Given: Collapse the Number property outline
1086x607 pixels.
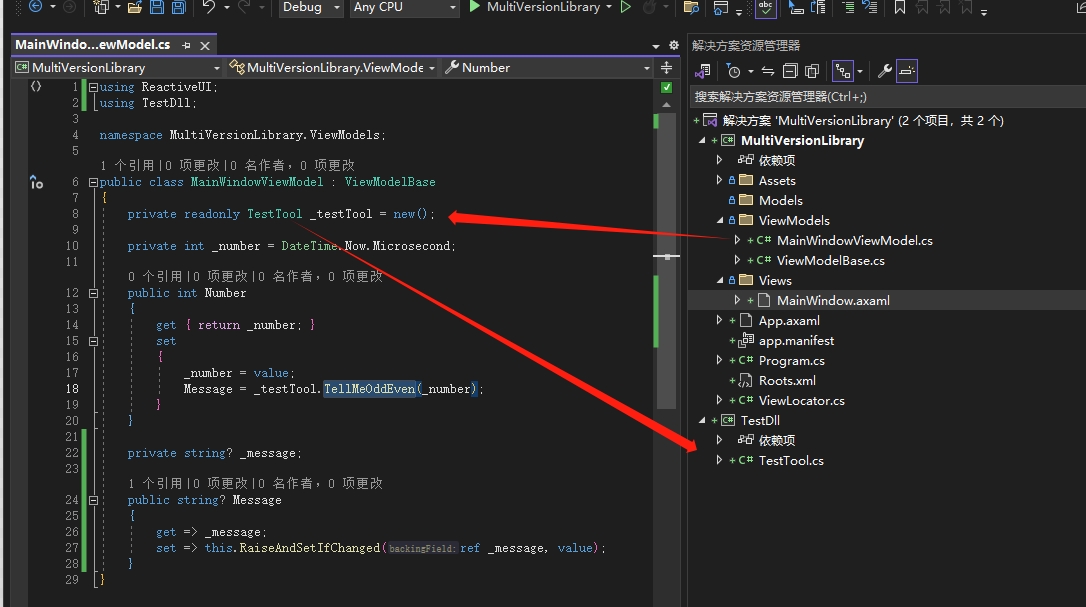Looking at the screenshot, I should pos(93,293).
